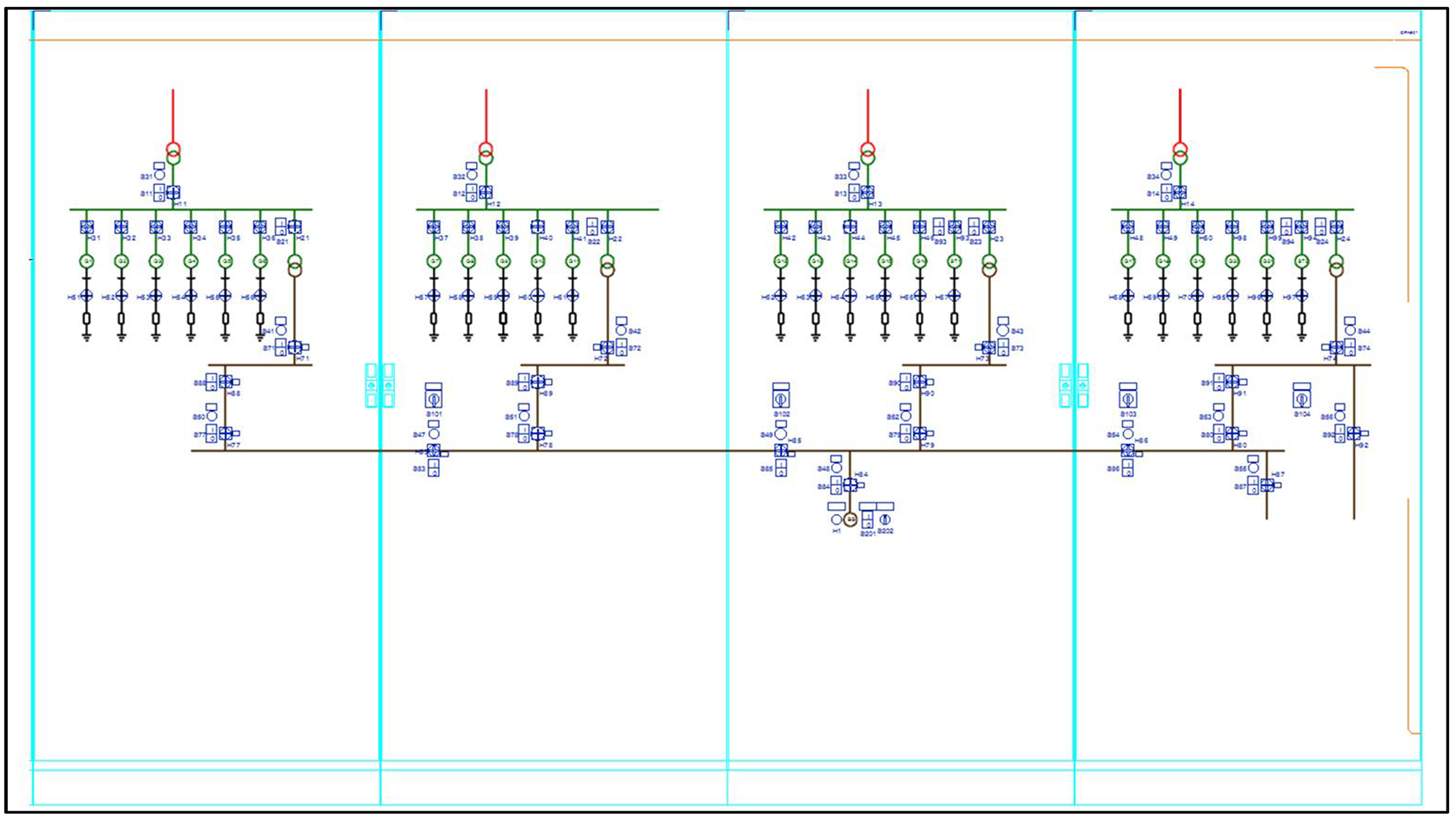The image size is (1456, 821).
Task: Click the H11 breaker symbol
Action: click(x=173, y=192)
